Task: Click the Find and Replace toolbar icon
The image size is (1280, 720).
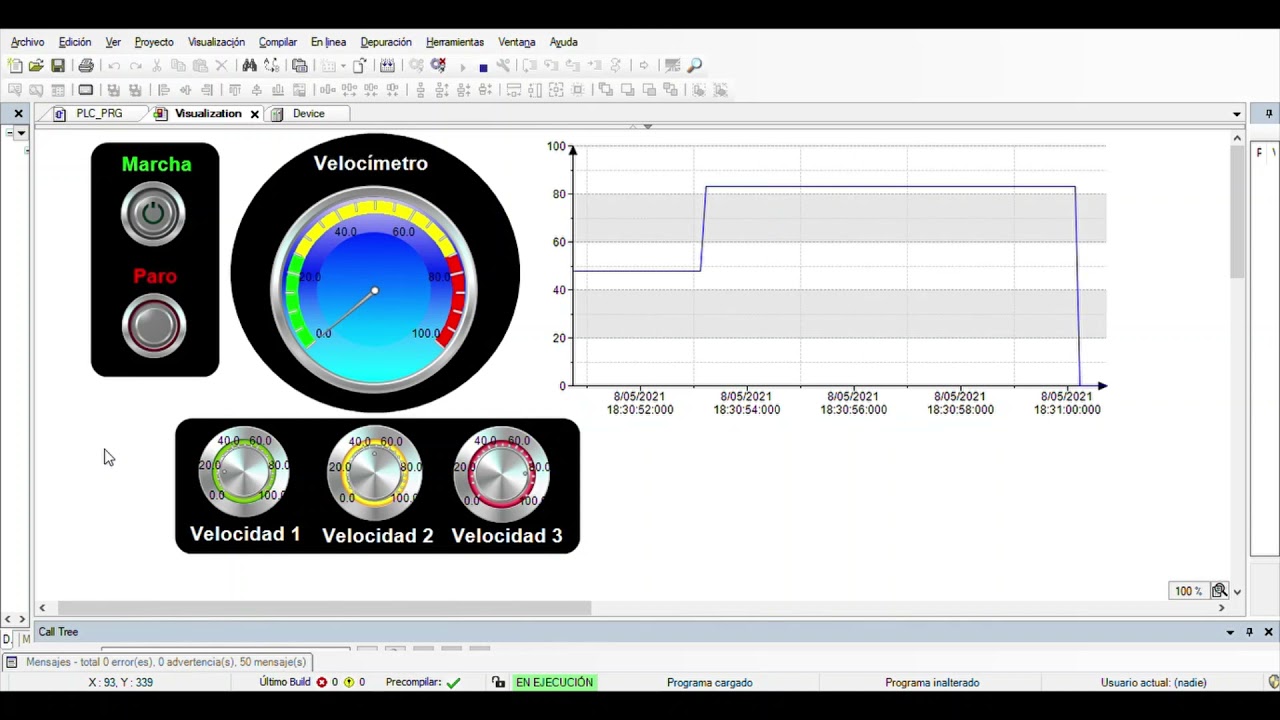Action: tap(271, 66)
